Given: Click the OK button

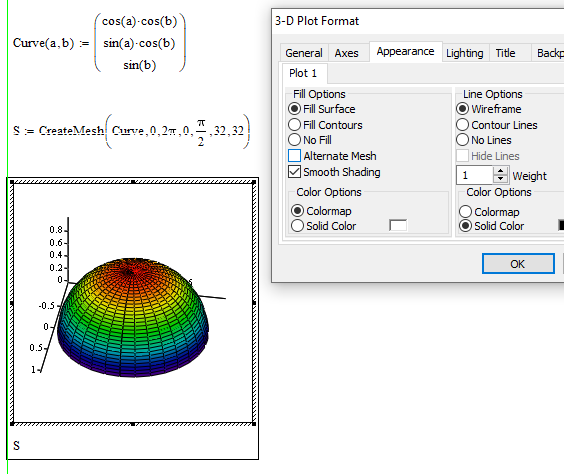Looking at the screenshot, I should click(x=518, y=264).
